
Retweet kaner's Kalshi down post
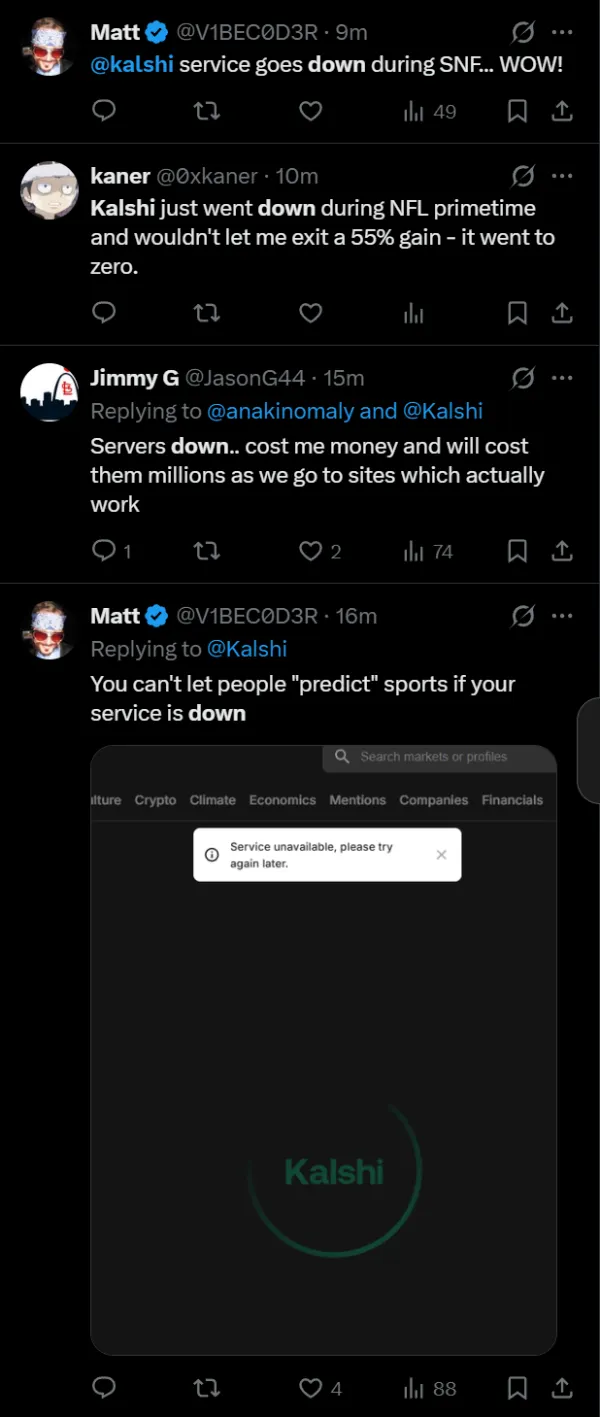click(207, 313)
